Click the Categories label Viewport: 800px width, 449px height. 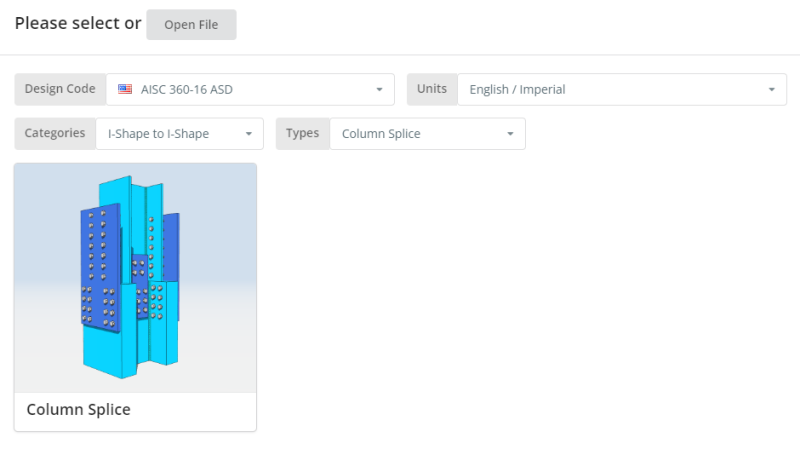[55, 133]
